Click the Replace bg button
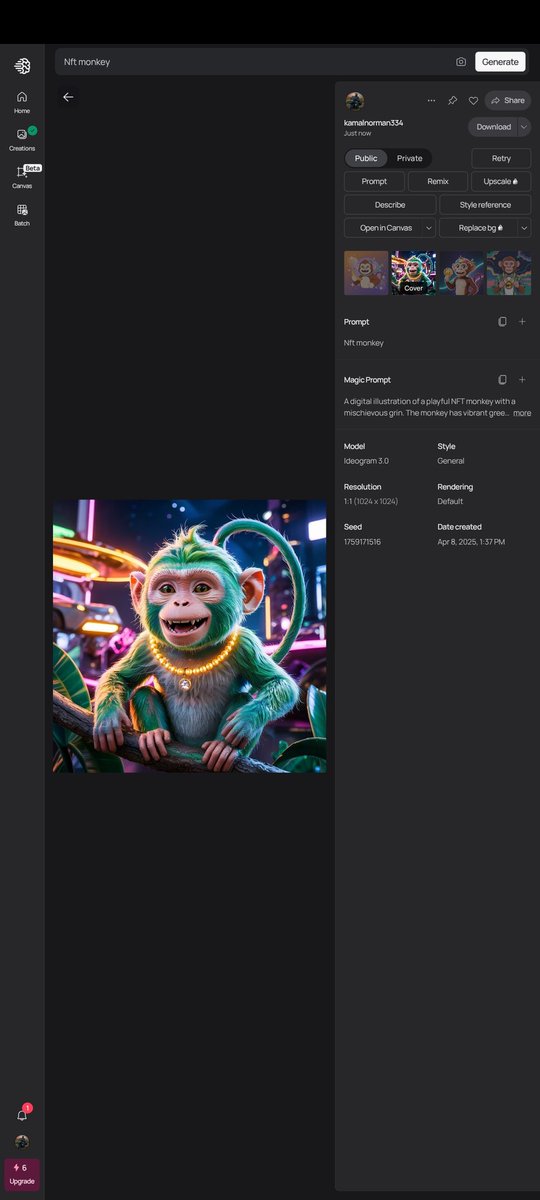Screen dimensions: 540x1200 click(477, 228)
